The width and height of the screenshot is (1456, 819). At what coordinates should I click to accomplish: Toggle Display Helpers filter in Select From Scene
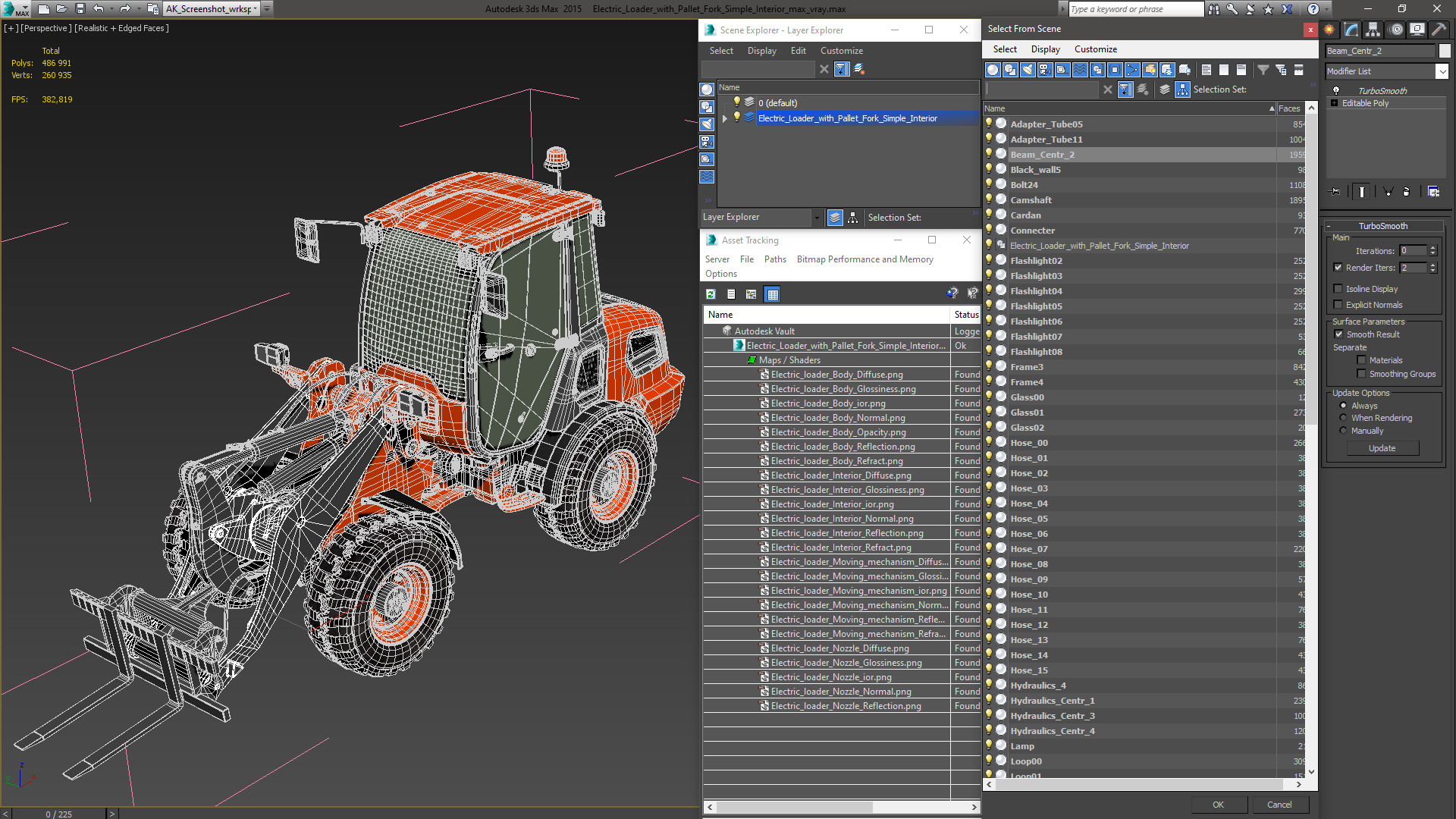(x=1062, y=70)
